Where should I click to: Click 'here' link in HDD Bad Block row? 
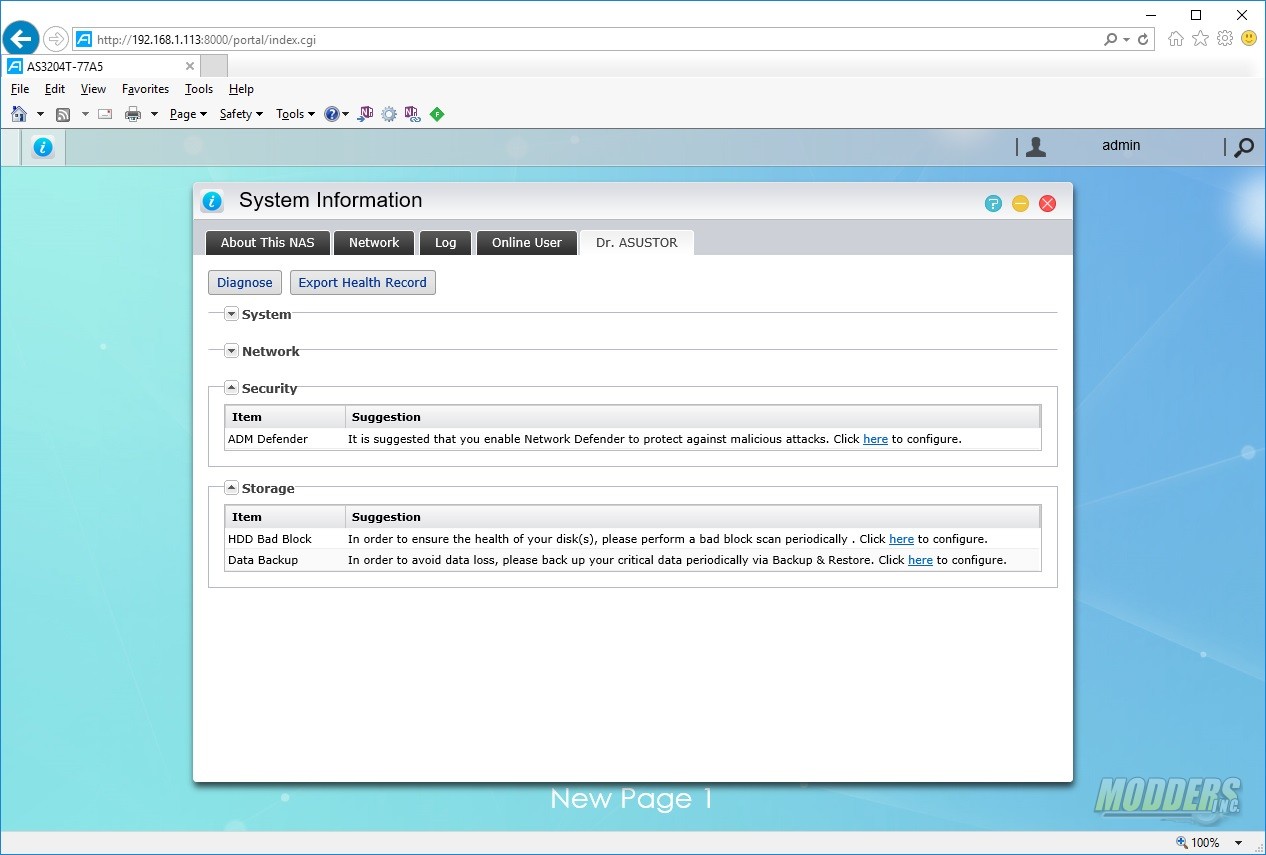pos(901,539)
